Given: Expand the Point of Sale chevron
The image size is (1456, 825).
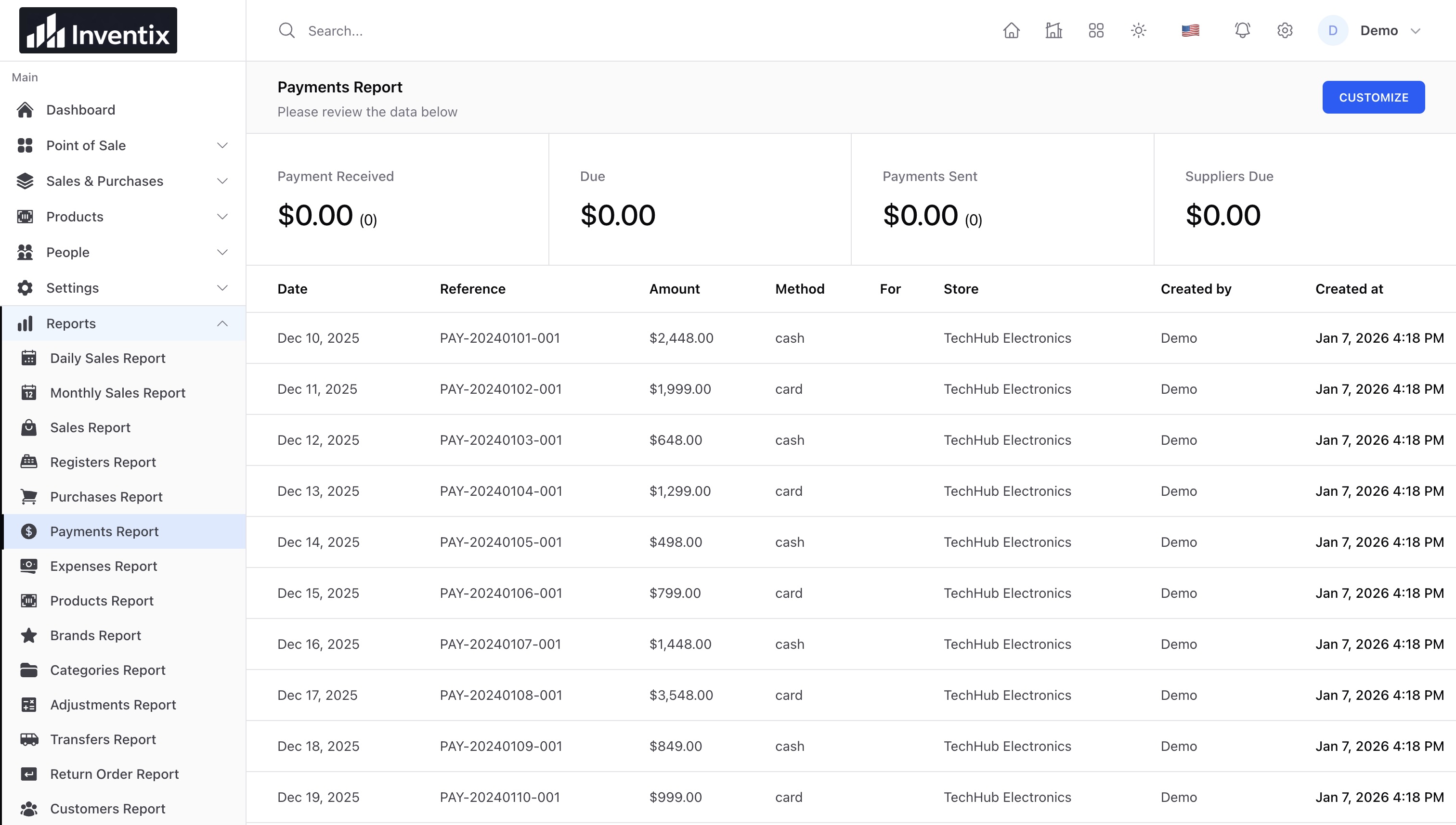Looking at the screenshot, I should (222, 146).
